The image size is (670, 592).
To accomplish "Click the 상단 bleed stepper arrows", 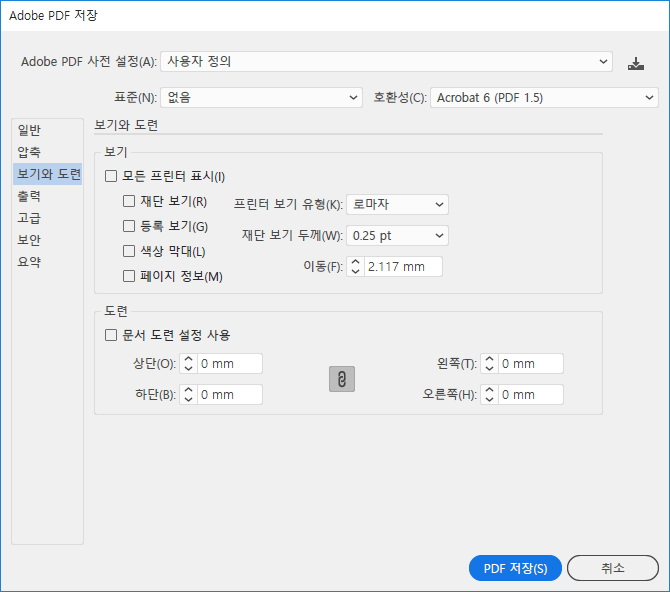I will (x=188, y=363).
